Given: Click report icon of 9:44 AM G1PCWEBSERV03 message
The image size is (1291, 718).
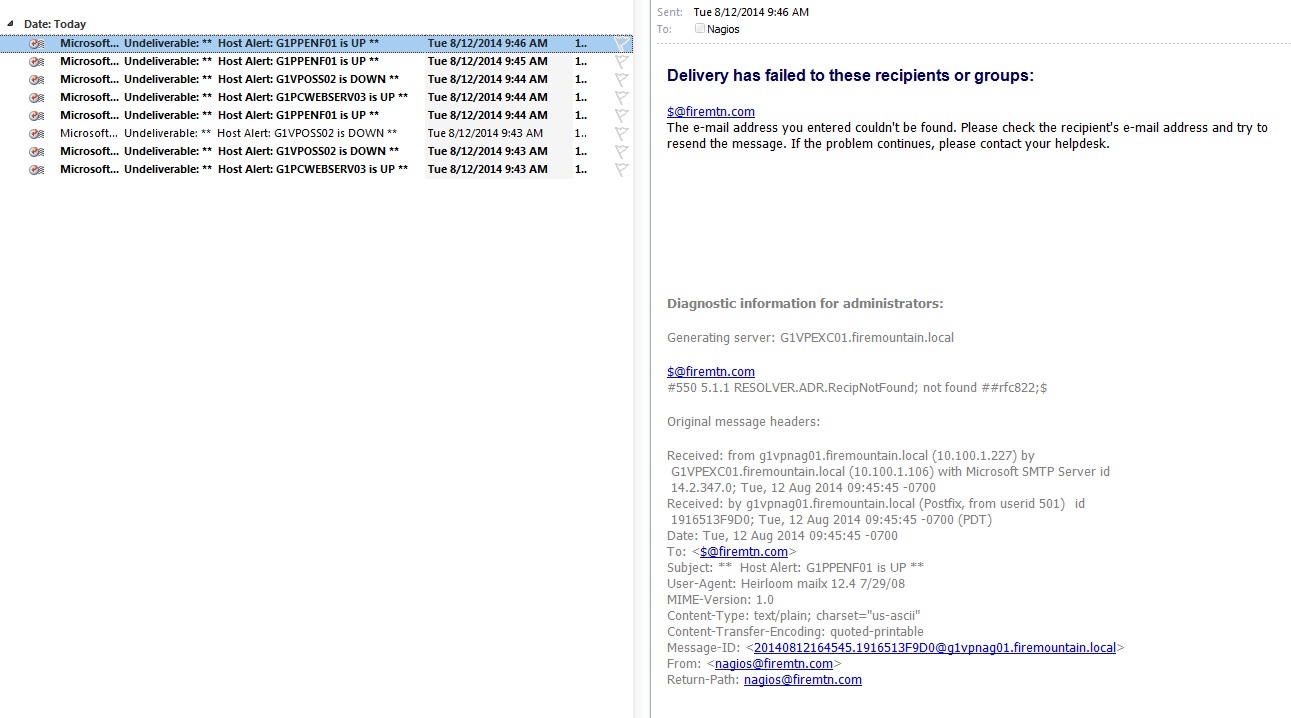Looking at the screenshot, I should tap(37, 98).
